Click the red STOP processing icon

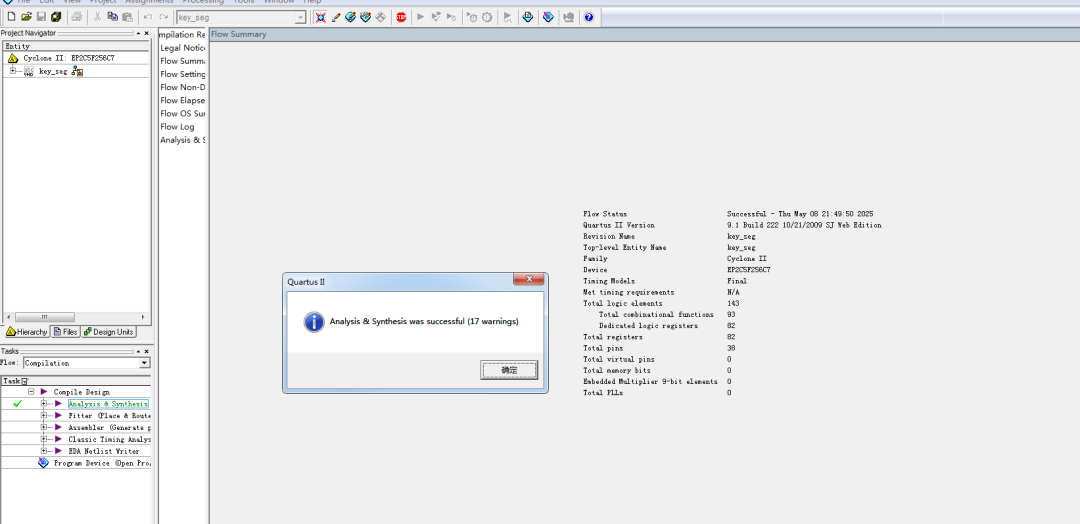[401, 17]
